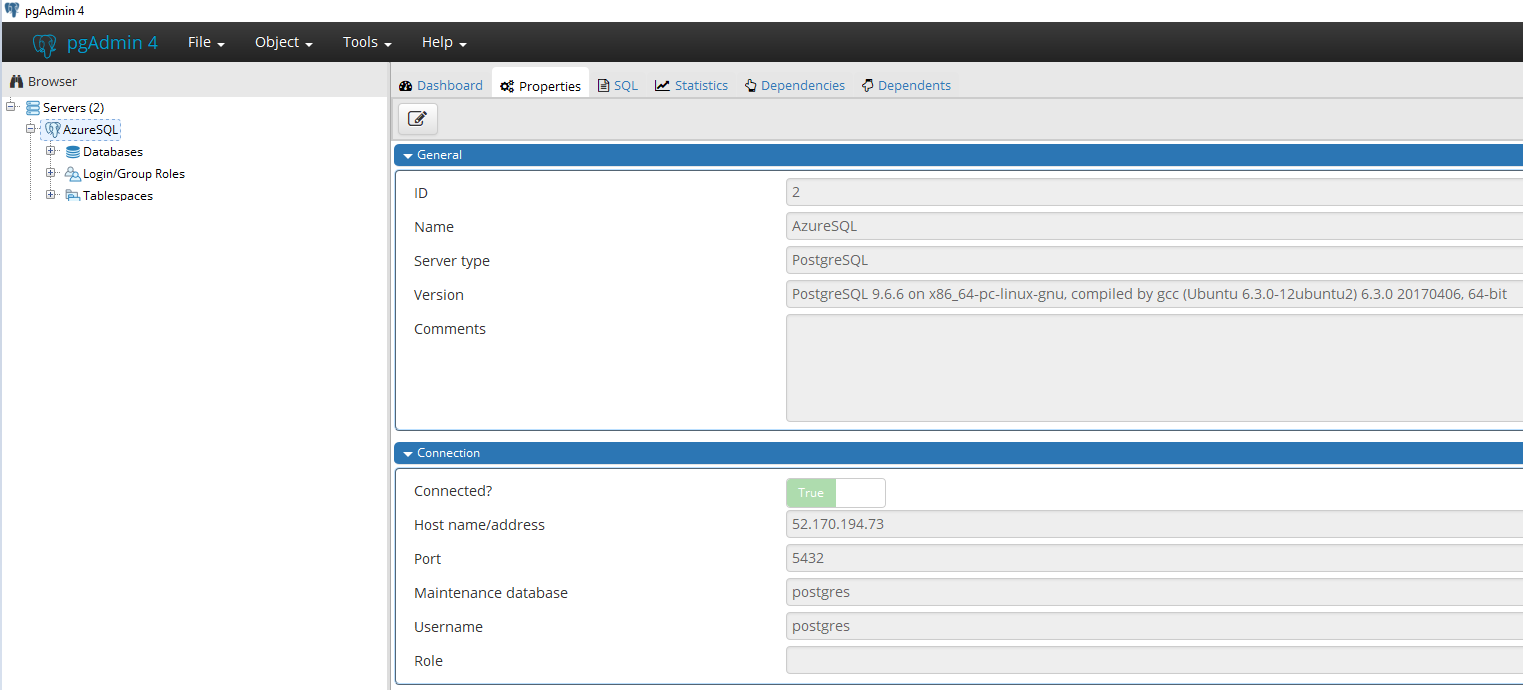This screenshot has height=690, width=1523.
Task: Expand the Login/Group Roles node
Action: [51, 173]
